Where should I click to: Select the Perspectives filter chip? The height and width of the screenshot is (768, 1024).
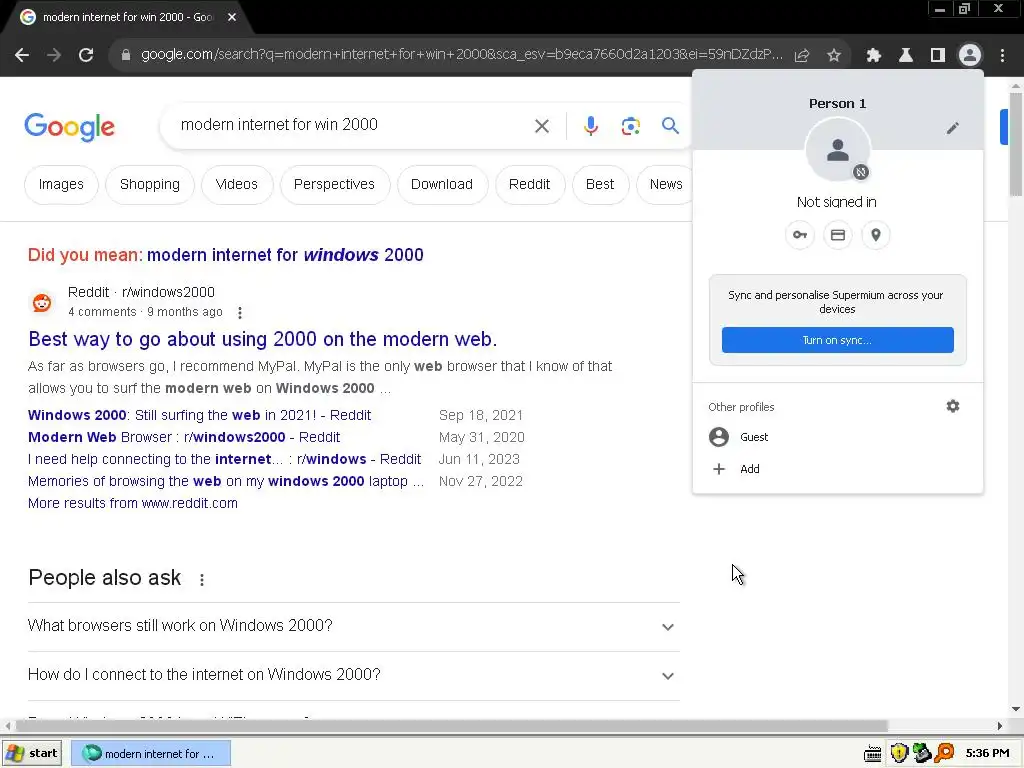click(334, 185)
